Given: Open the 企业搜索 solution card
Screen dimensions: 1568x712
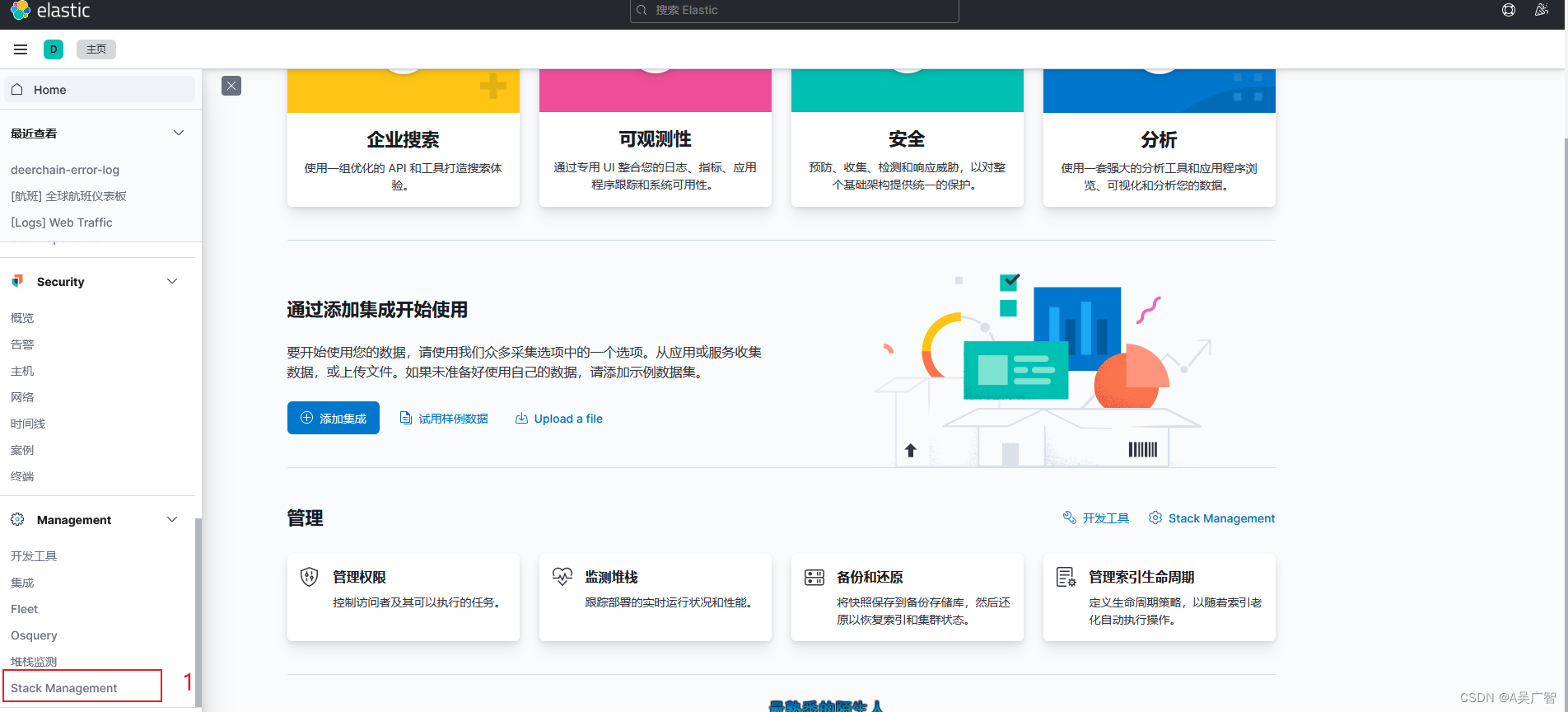Looking at the screenshot, I should (x=404, y=138).
